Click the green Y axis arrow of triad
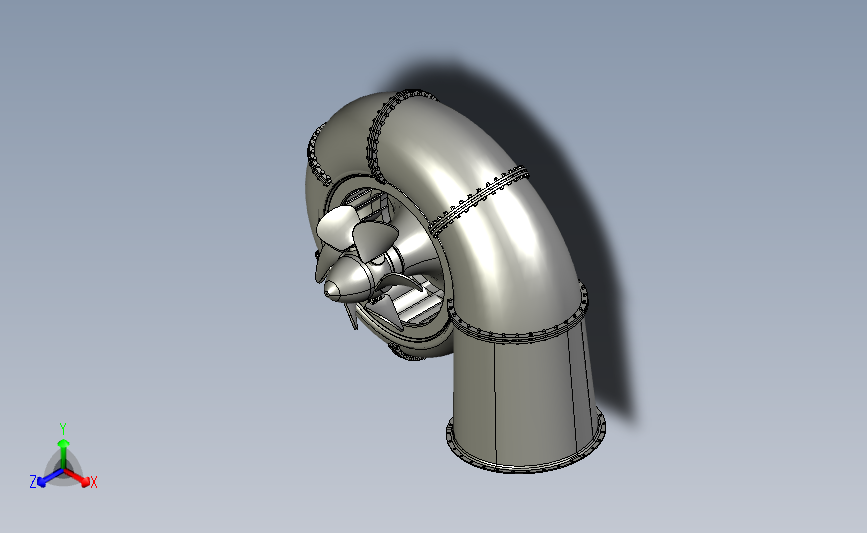The image size is (867, 533). [63, 454]
